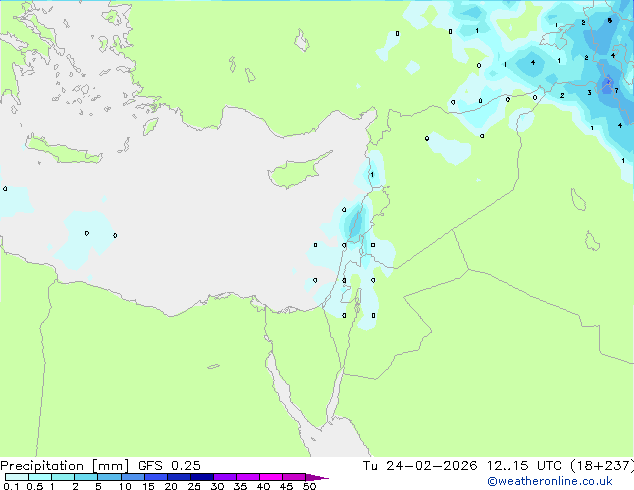Image resolution: width=634 pixels, height=490 pixels.
Task: Click the 5 to 10 mm legend swatch
Action: [109, 477]
